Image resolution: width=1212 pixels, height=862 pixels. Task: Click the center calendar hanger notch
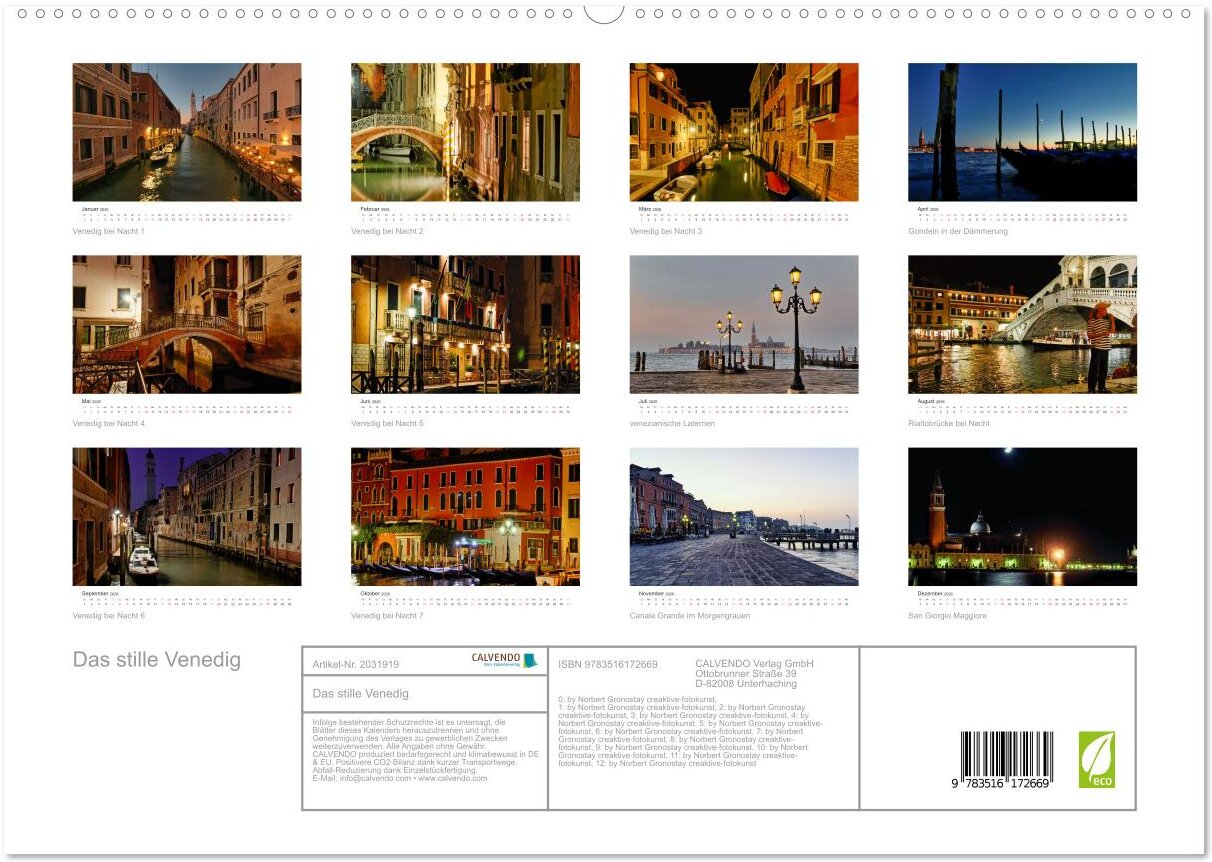(604, 13)
